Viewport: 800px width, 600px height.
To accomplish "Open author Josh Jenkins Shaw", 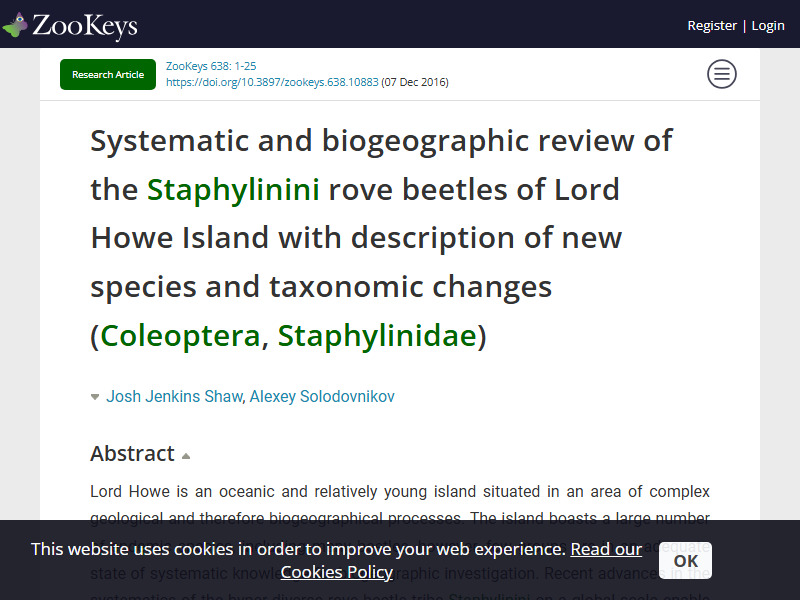I will pyautogui.click(x=174, y=396).
